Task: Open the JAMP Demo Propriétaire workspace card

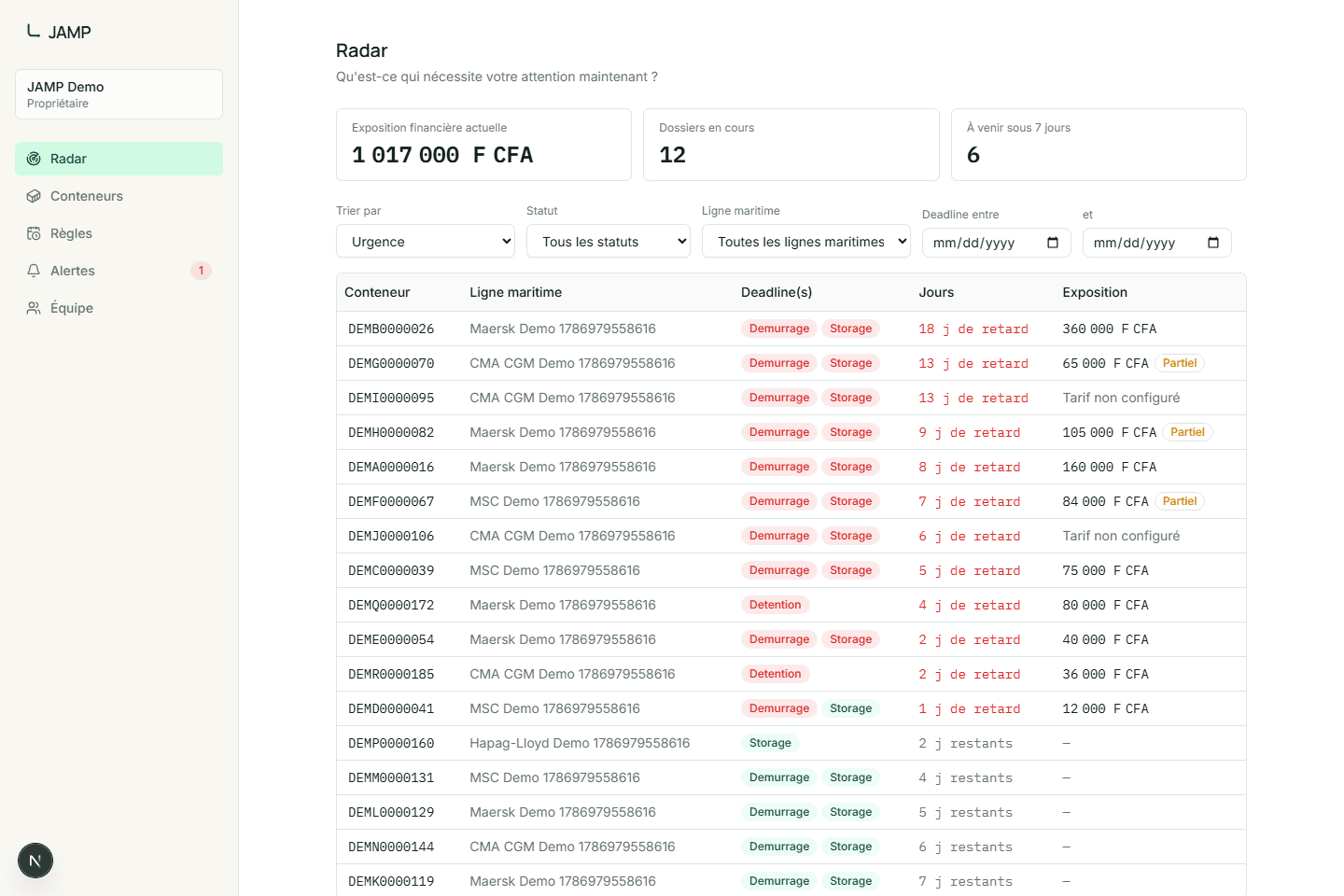Action: [119, 94]
